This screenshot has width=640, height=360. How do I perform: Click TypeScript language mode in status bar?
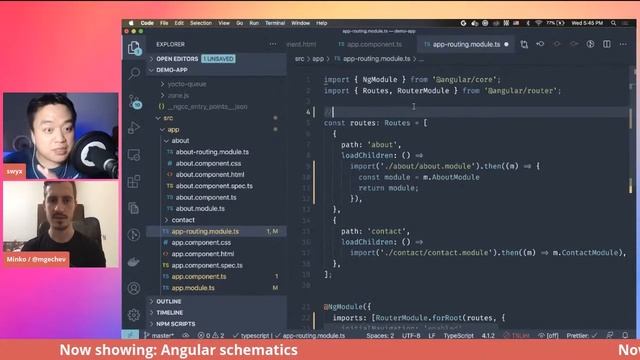[x=458, y=336]
